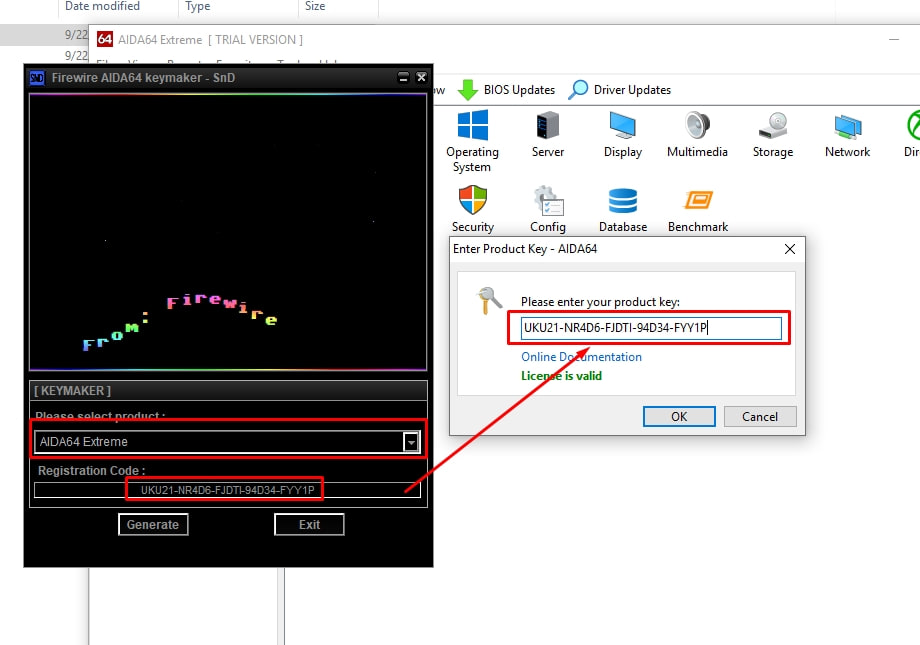Click the Driver Updates toolbar button
This screenshot has height=645, width=920.
pos(620,90)
